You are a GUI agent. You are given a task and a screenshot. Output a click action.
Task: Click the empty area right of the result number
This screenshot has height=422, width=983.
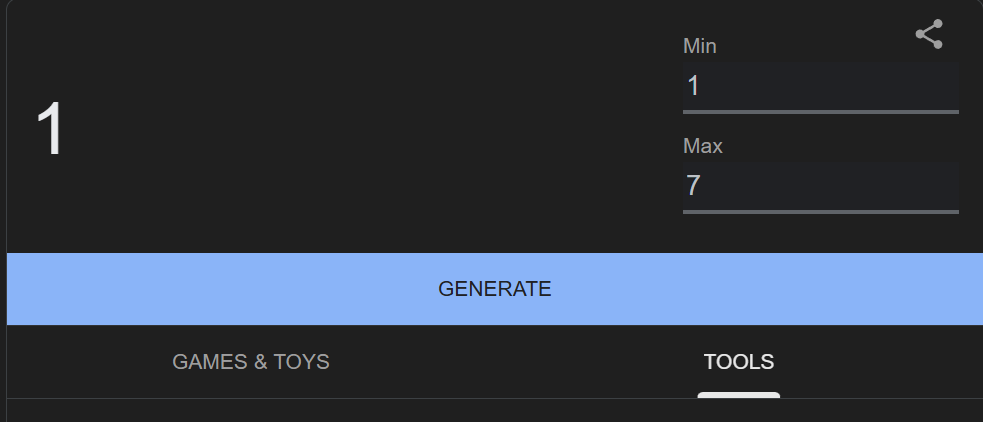[350, 130]
